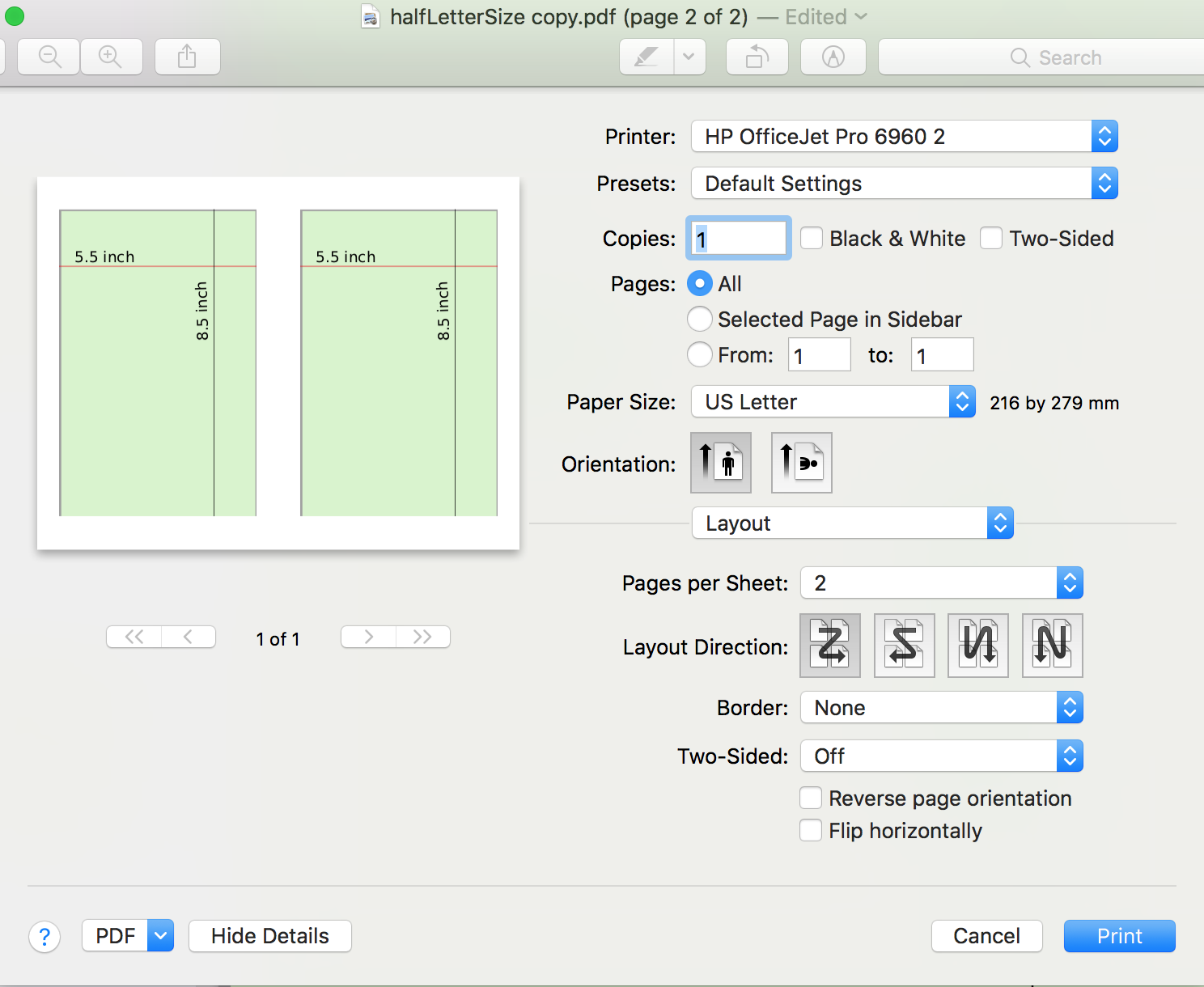Check Reverse page orientation

[x=810, y=798]
